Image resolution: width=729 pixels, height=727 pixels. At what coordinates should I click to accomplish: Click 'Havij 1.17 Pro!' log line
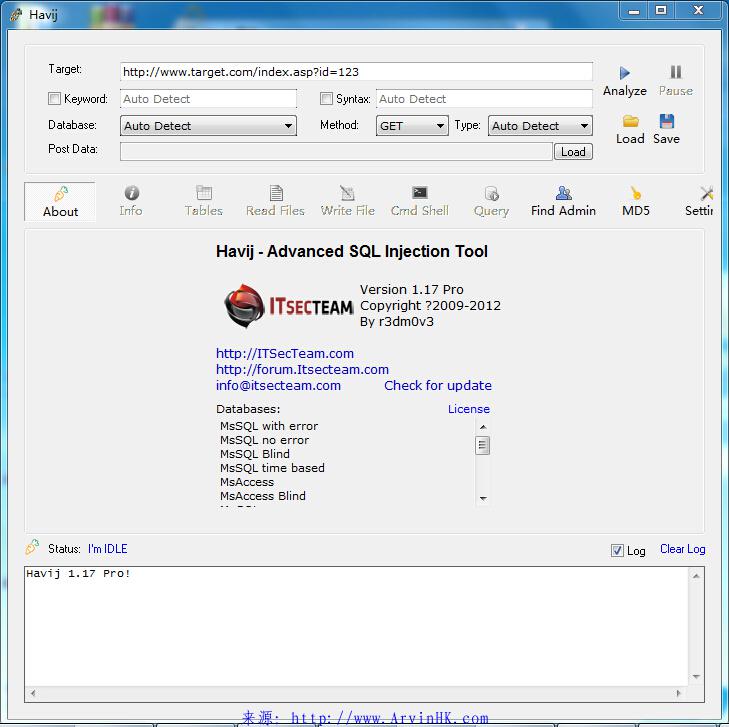pyautogui.click(x=78, y=574)
